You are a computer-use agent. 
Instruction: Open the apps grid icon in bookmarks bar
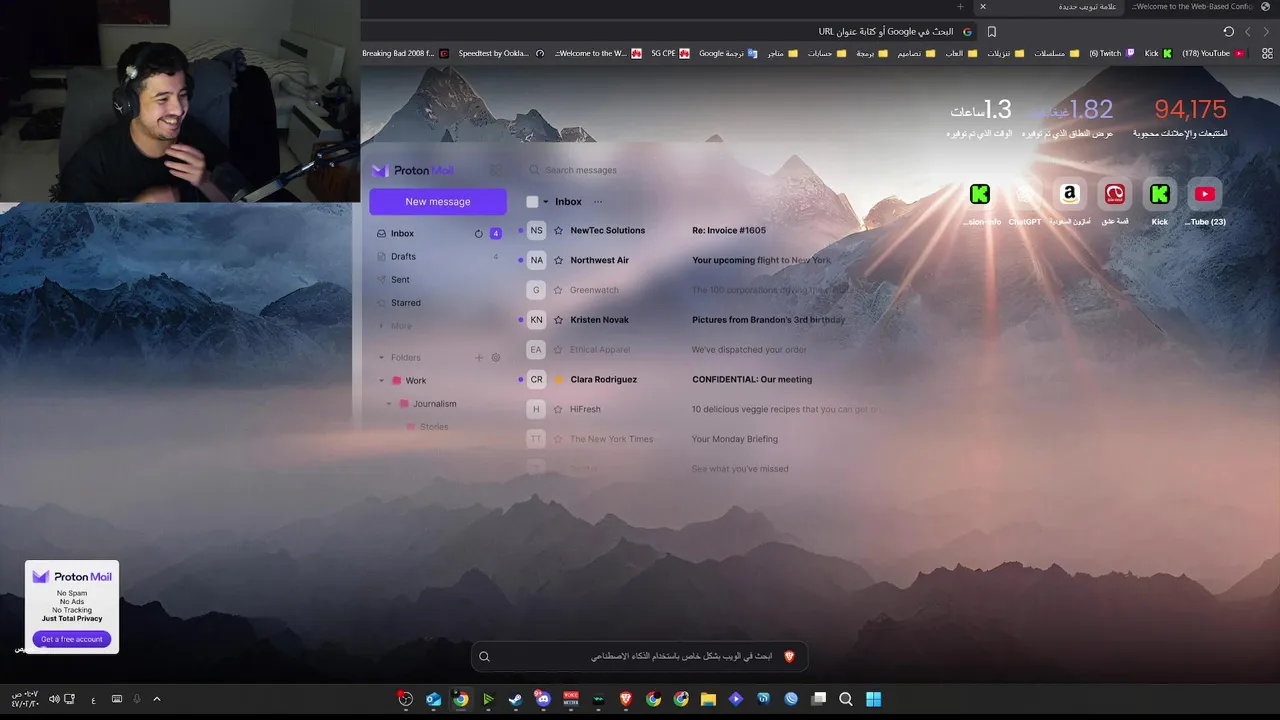1267,54
